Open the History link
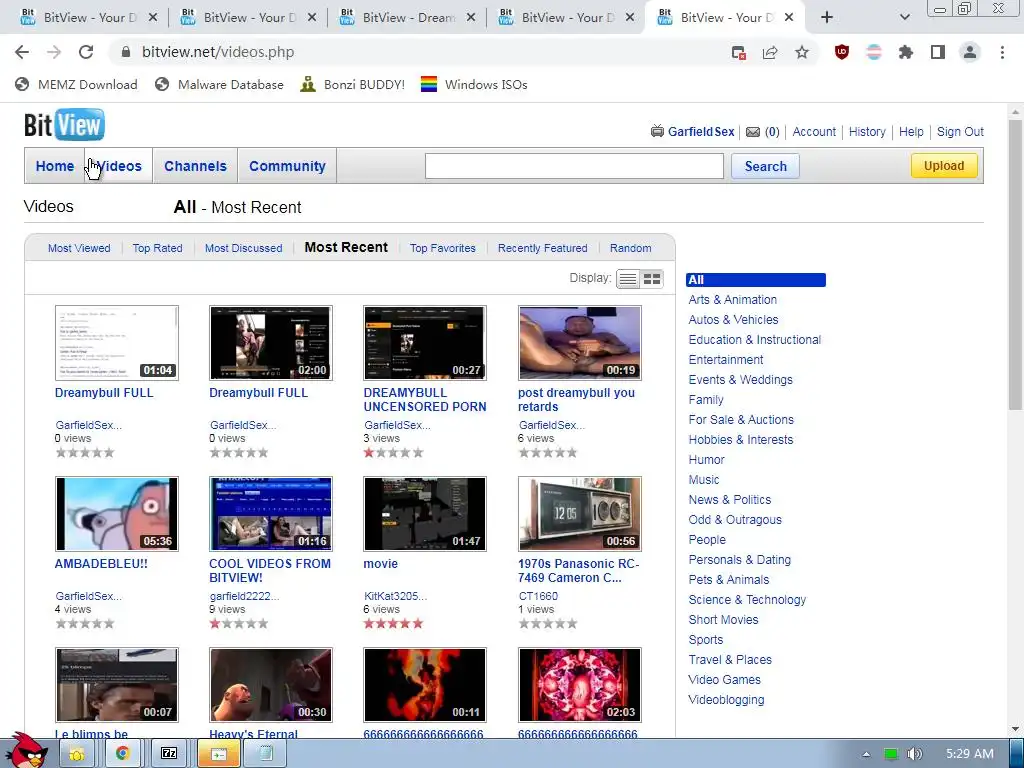 (x=867, y=132)
